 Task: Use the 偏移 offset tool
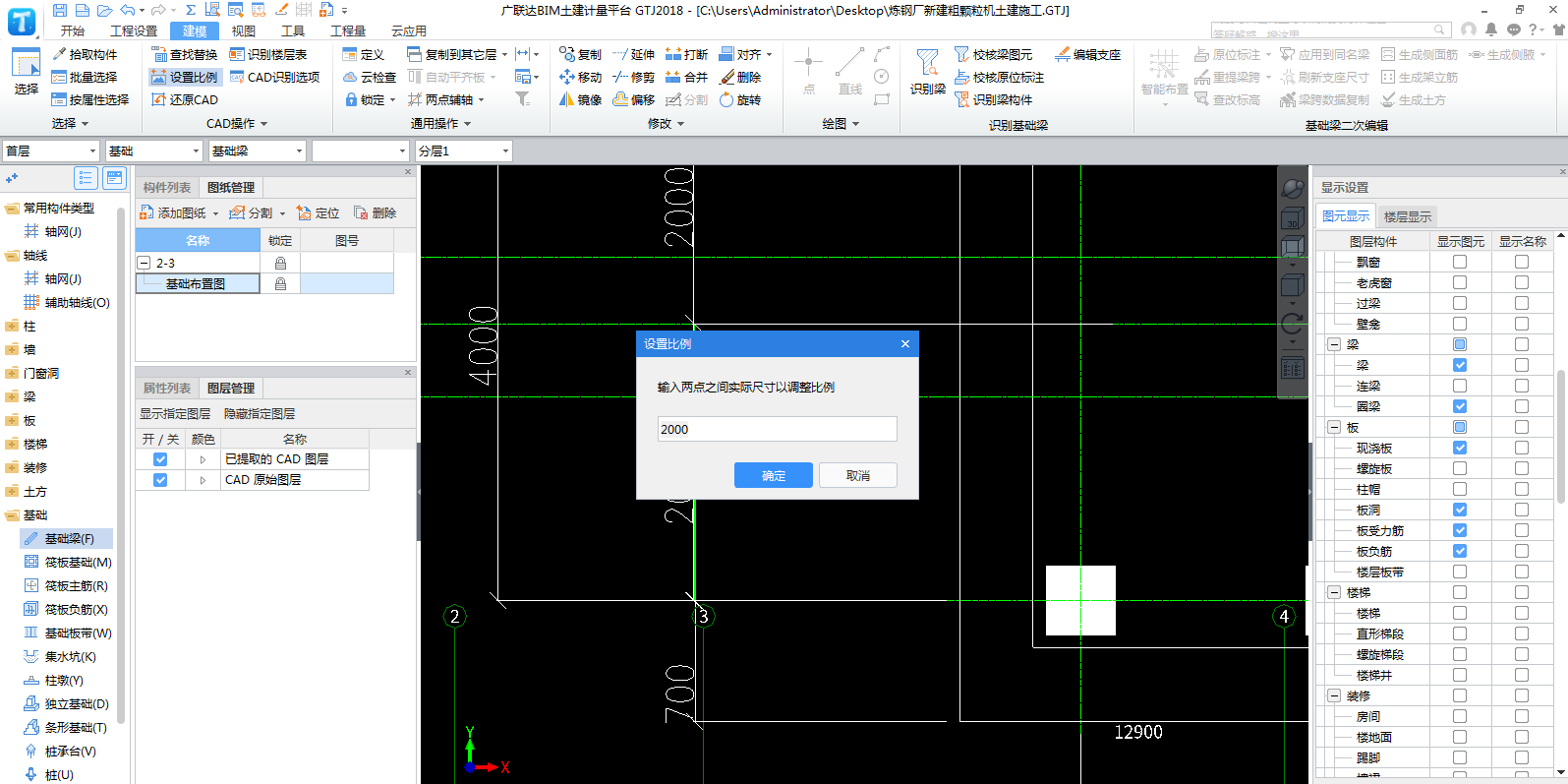pos(633,99)
